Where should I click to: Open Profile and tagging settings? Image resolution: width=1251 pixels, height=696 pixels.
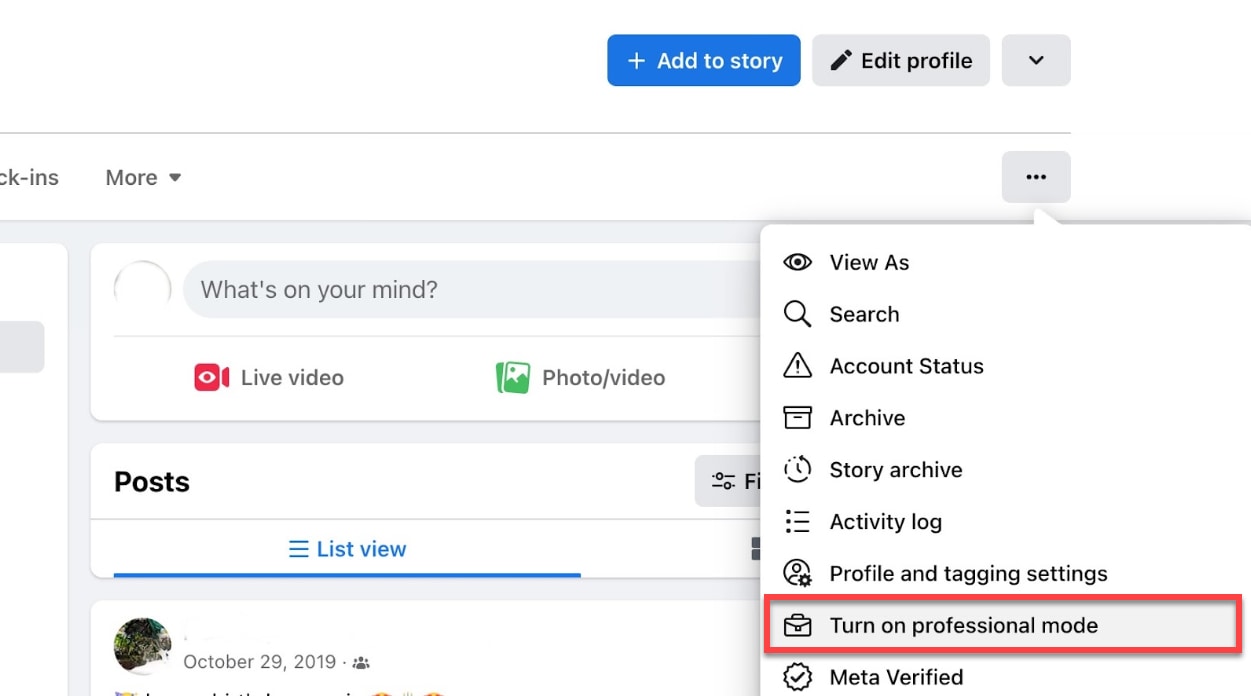pos(967,573)
